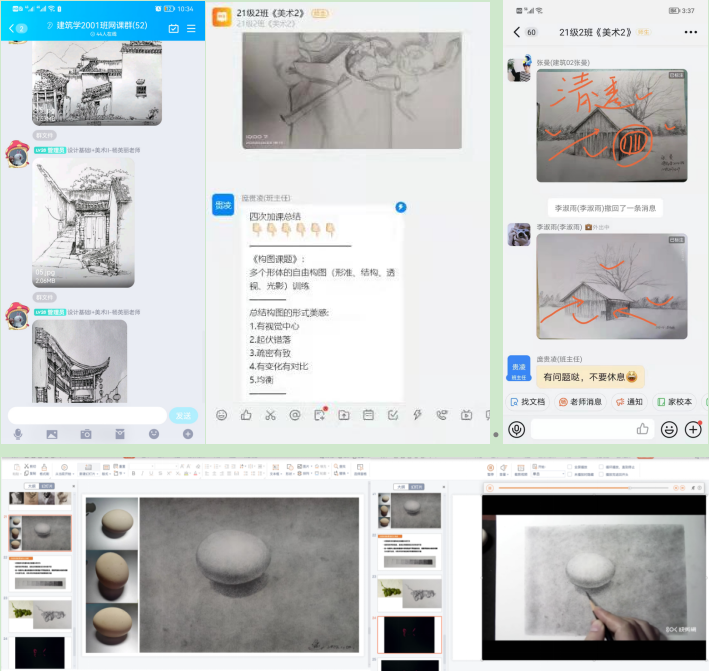Tap the thumbs-up icon in middle toolbar

pos(246,415)
